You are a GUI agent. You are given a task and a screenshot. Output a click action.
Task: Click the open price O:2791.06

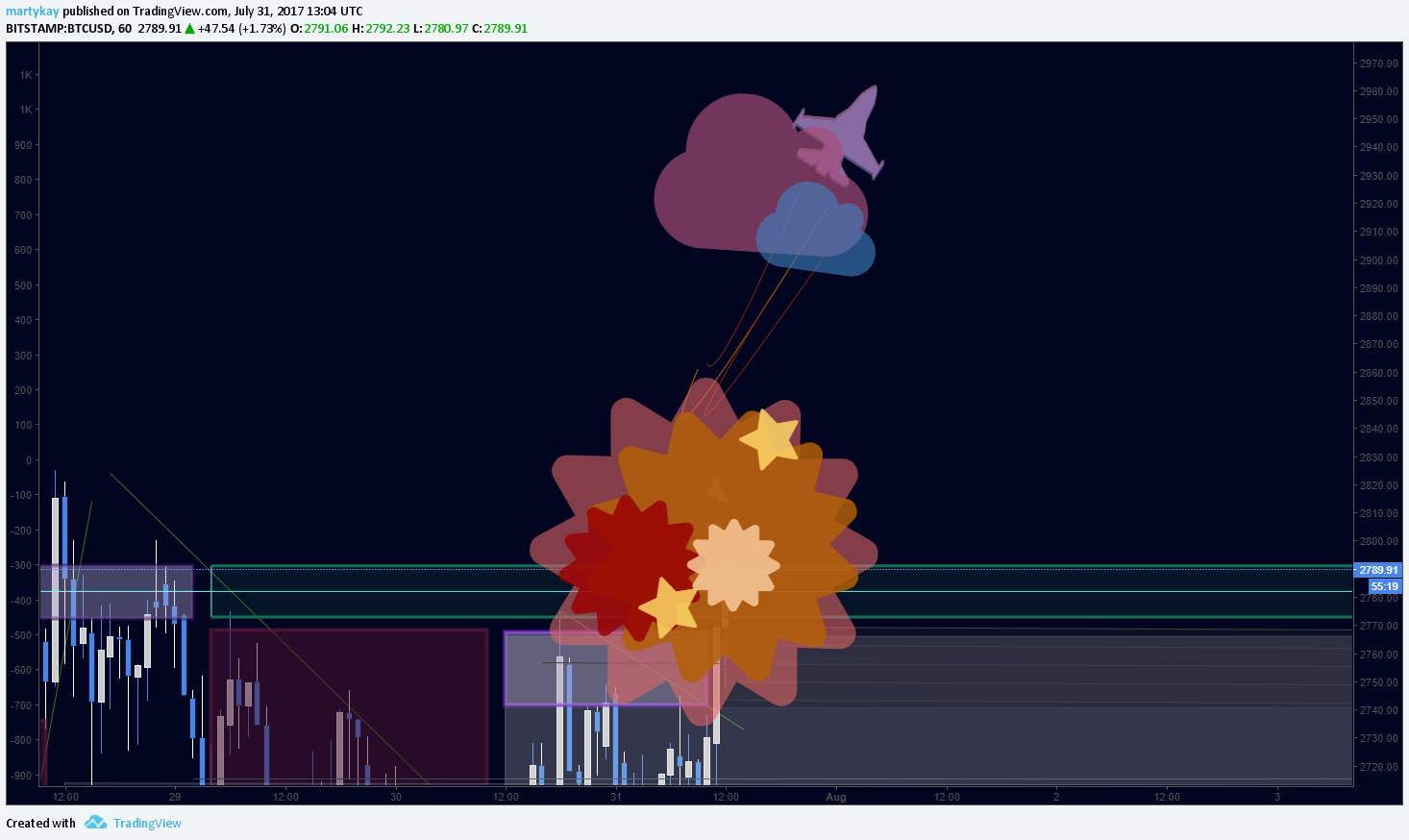click(x=319, y=29)
